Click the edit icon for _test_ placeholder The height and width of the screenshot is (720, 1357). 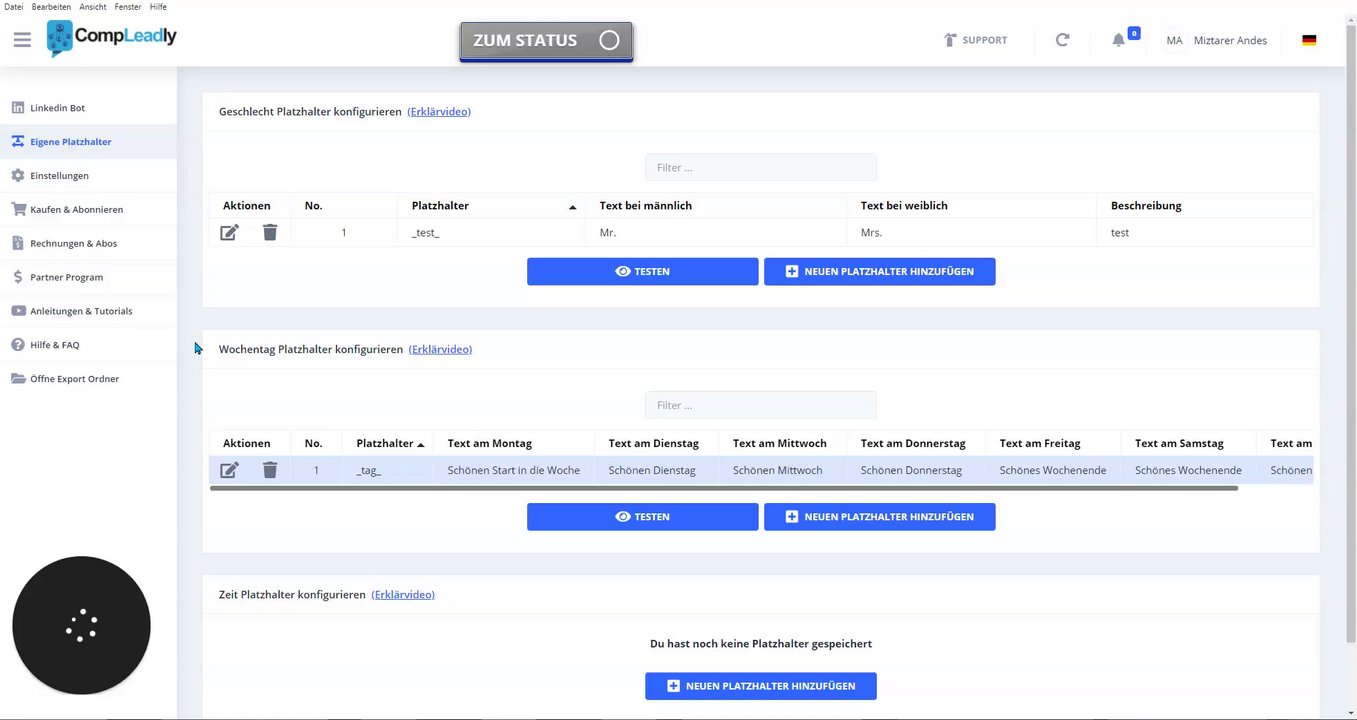(x=230, y=233)
